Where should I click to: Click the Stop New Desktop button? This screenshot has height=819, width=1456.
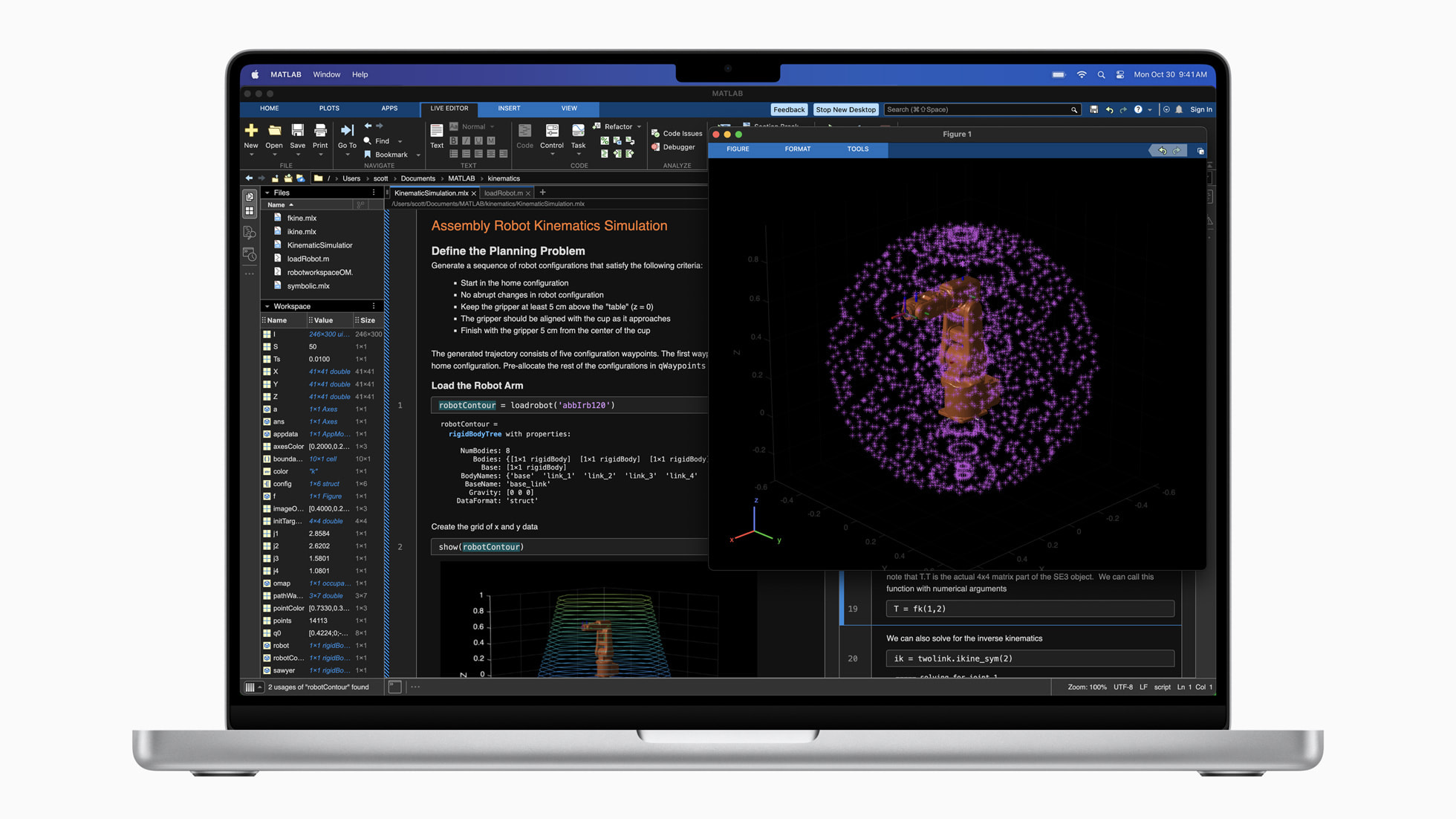point(845,109)
